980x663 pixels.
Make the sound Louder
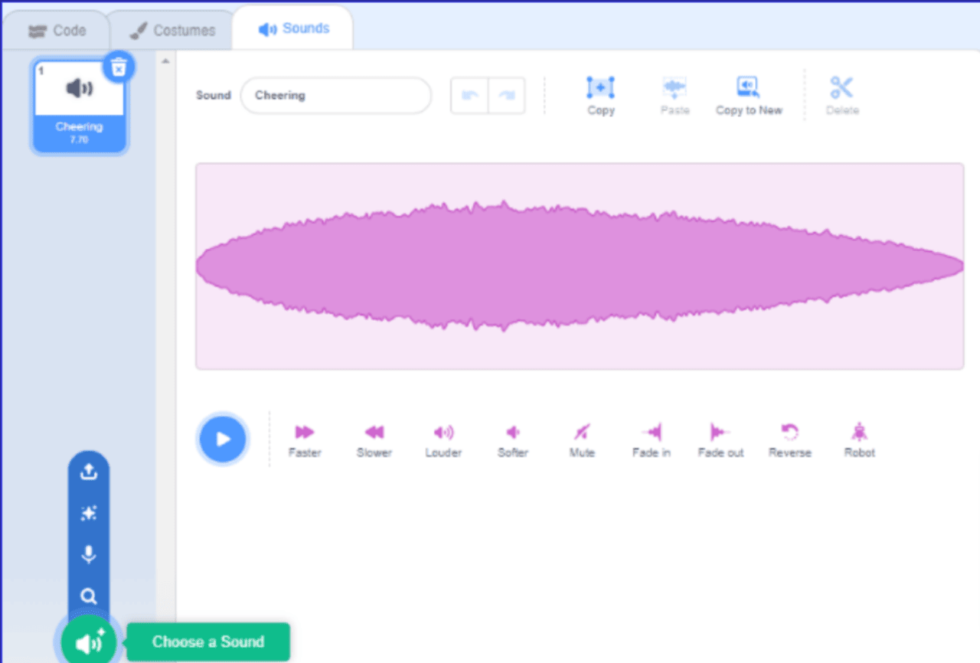pos(443,438)
